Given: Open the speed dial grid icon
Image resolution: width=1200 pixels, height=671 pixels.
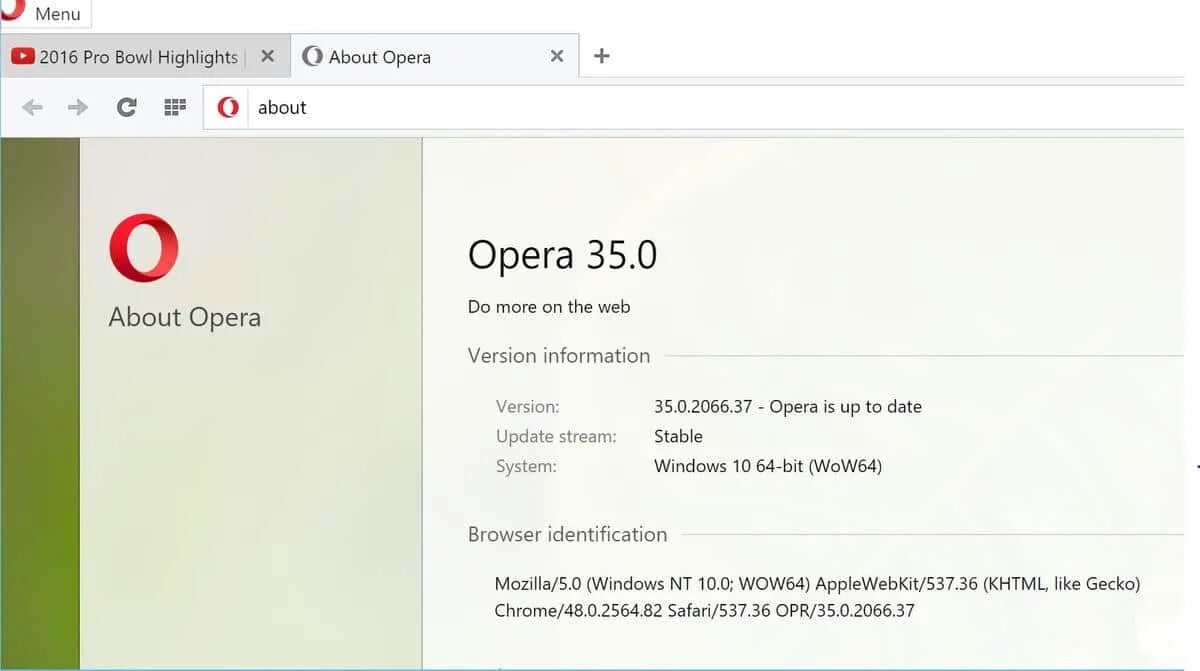Looking at the screenshot, I should (x=174, y=107).
